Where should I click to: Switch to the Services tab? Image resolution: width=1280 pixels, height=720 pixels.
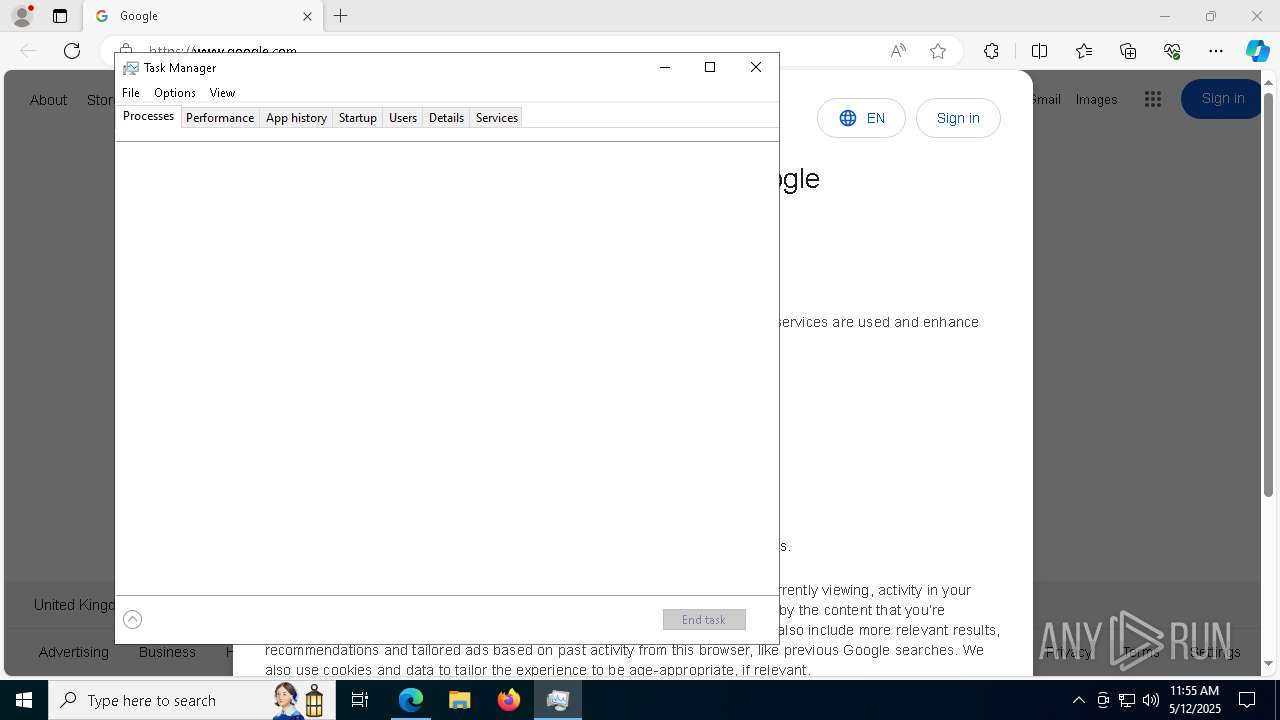pos(496,118)
